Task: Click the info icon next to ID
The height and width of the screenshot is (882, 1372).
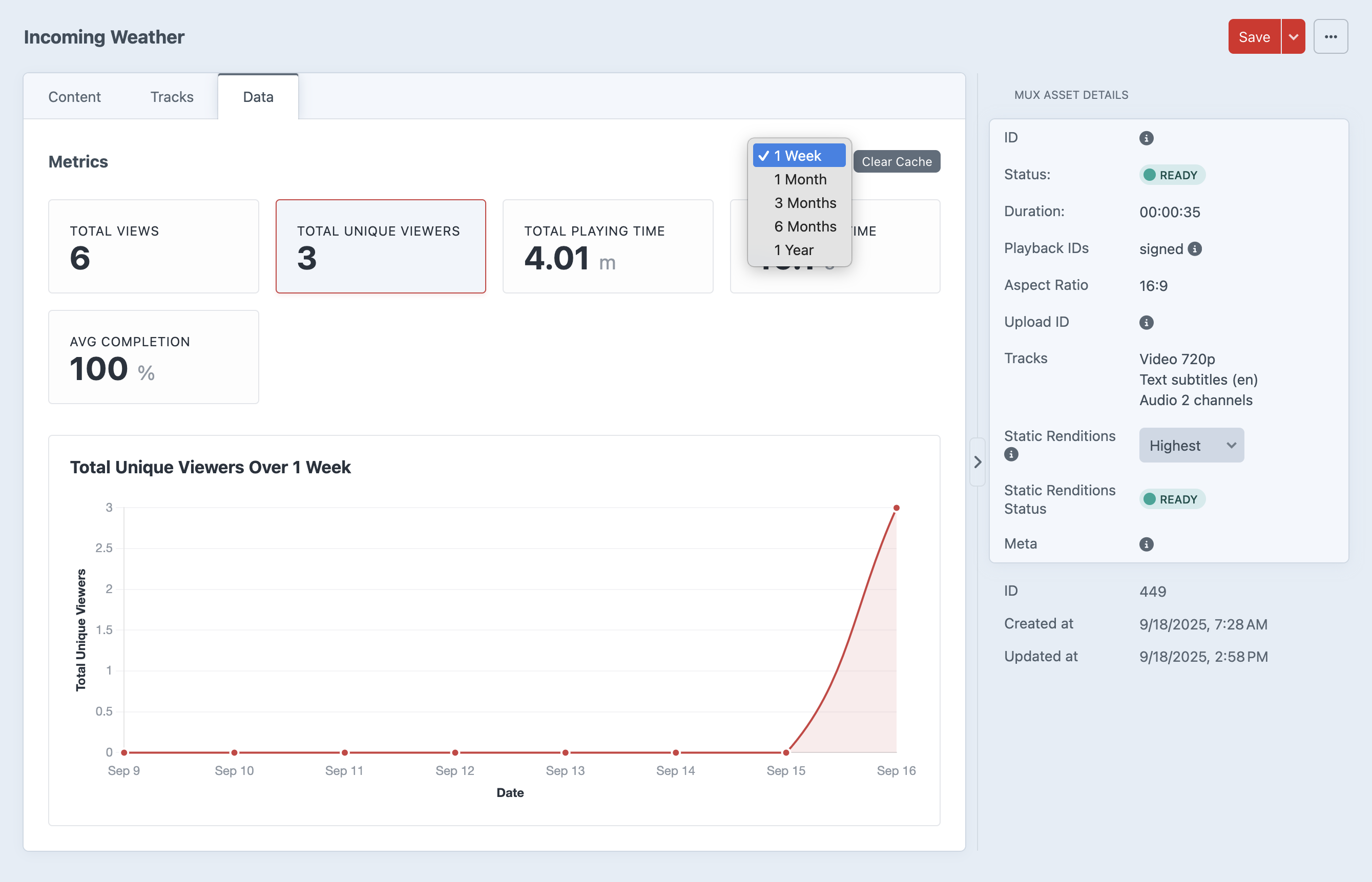Action: tap(1146, 138)
